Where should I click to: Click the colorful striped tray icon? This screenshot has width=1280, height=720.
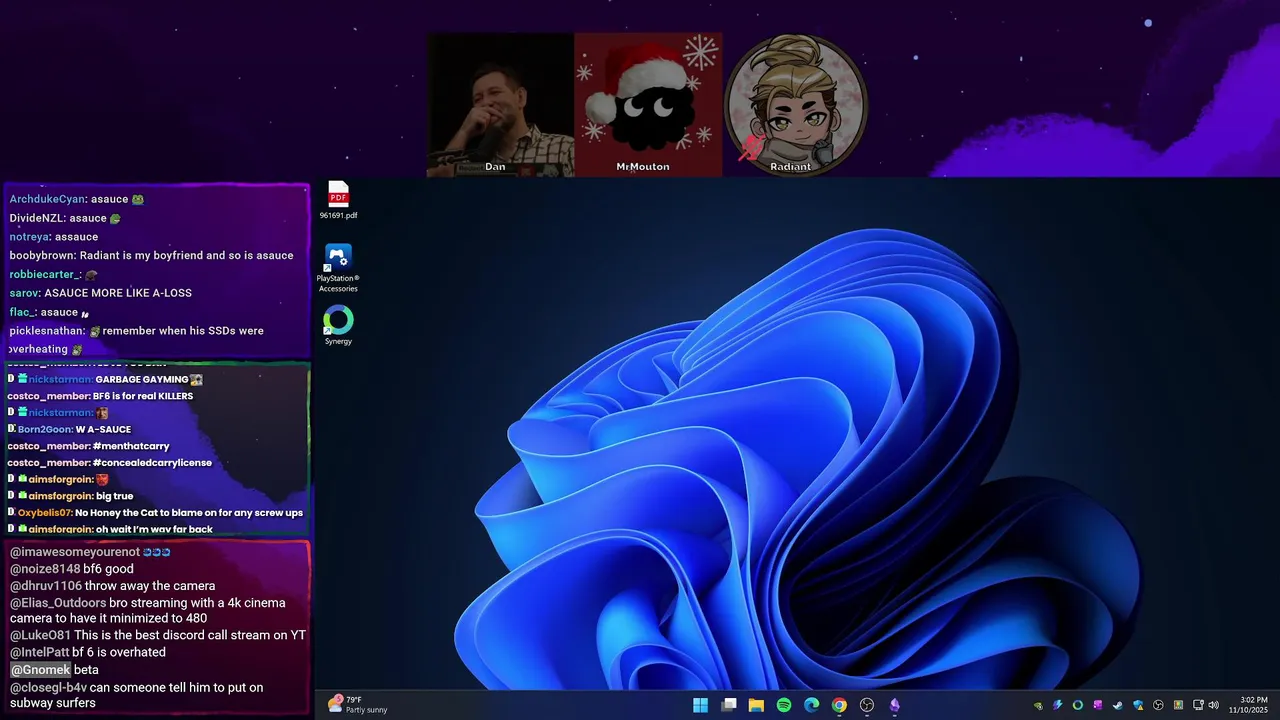tap(1178, 705)
